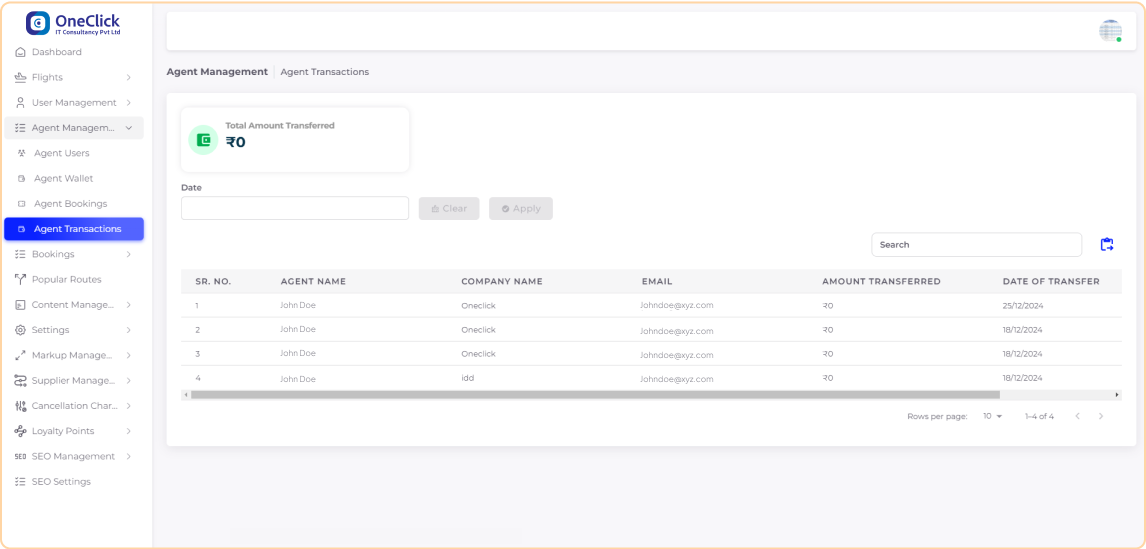Expand the Loyalty Points section

[x=129, y=431]
